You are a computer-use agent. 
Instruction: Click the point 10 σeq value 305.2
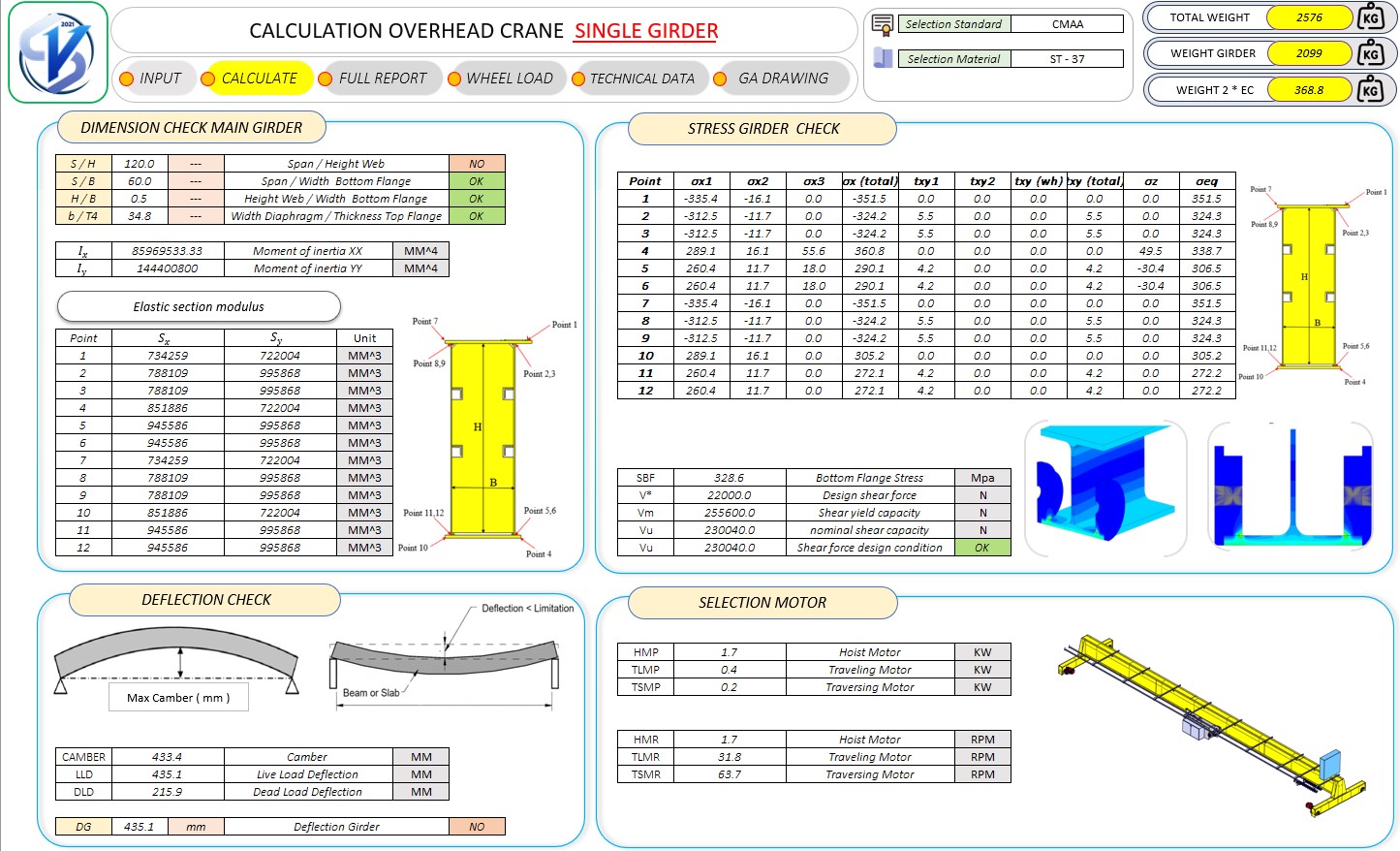point(1207,356)
